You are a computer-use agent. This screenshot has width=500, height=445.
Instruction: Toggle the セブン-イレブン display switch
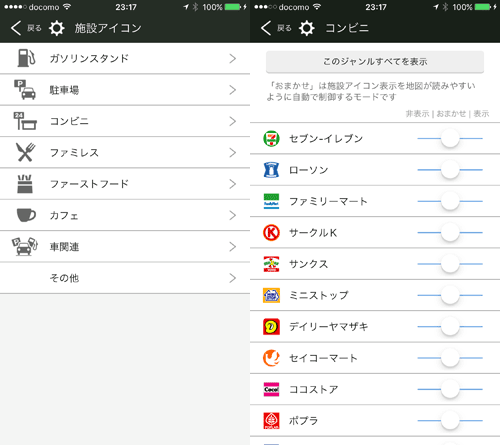coord(450,138)
